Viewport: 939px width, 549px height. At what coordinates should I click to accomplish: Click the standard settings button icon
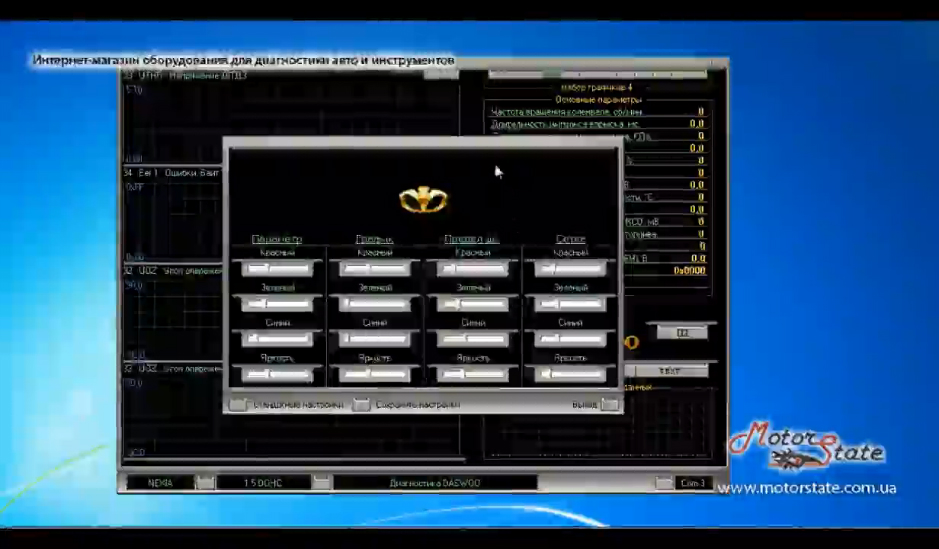(x=238, y=405)
